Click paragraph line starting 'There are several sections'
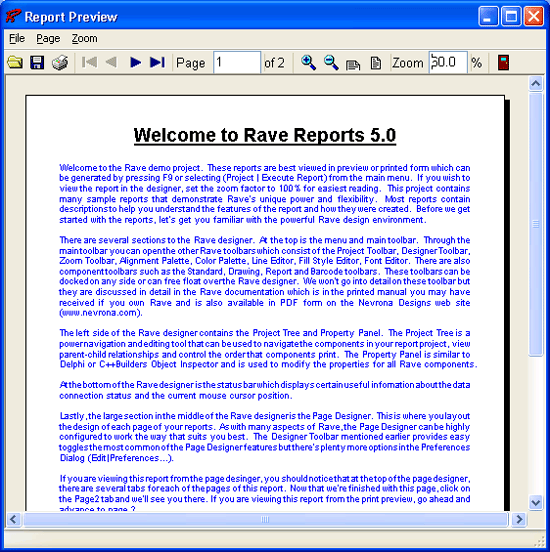550x552 pixels. coord(265,240)
